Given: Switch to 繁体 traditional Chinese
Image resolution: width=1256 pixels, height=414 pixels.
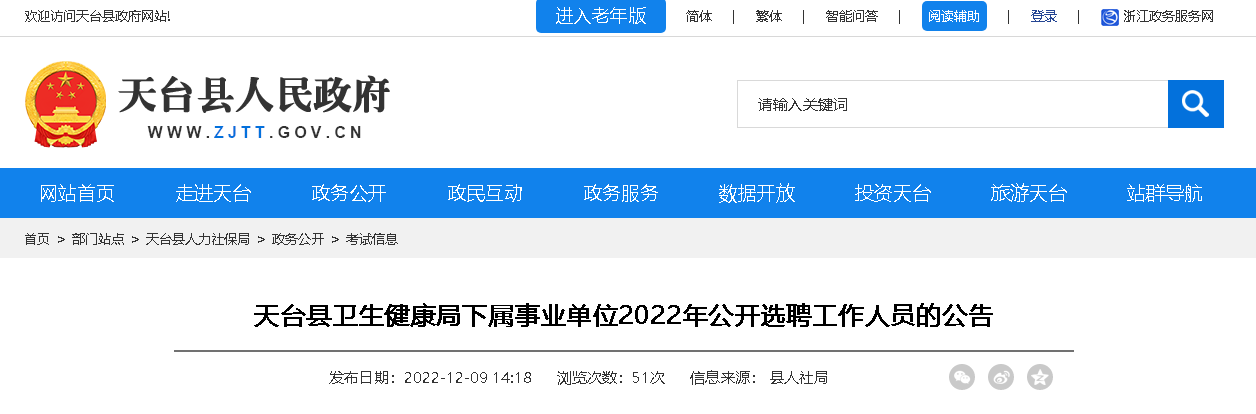Looking at the screenshot, I should [x=769, y=16].
